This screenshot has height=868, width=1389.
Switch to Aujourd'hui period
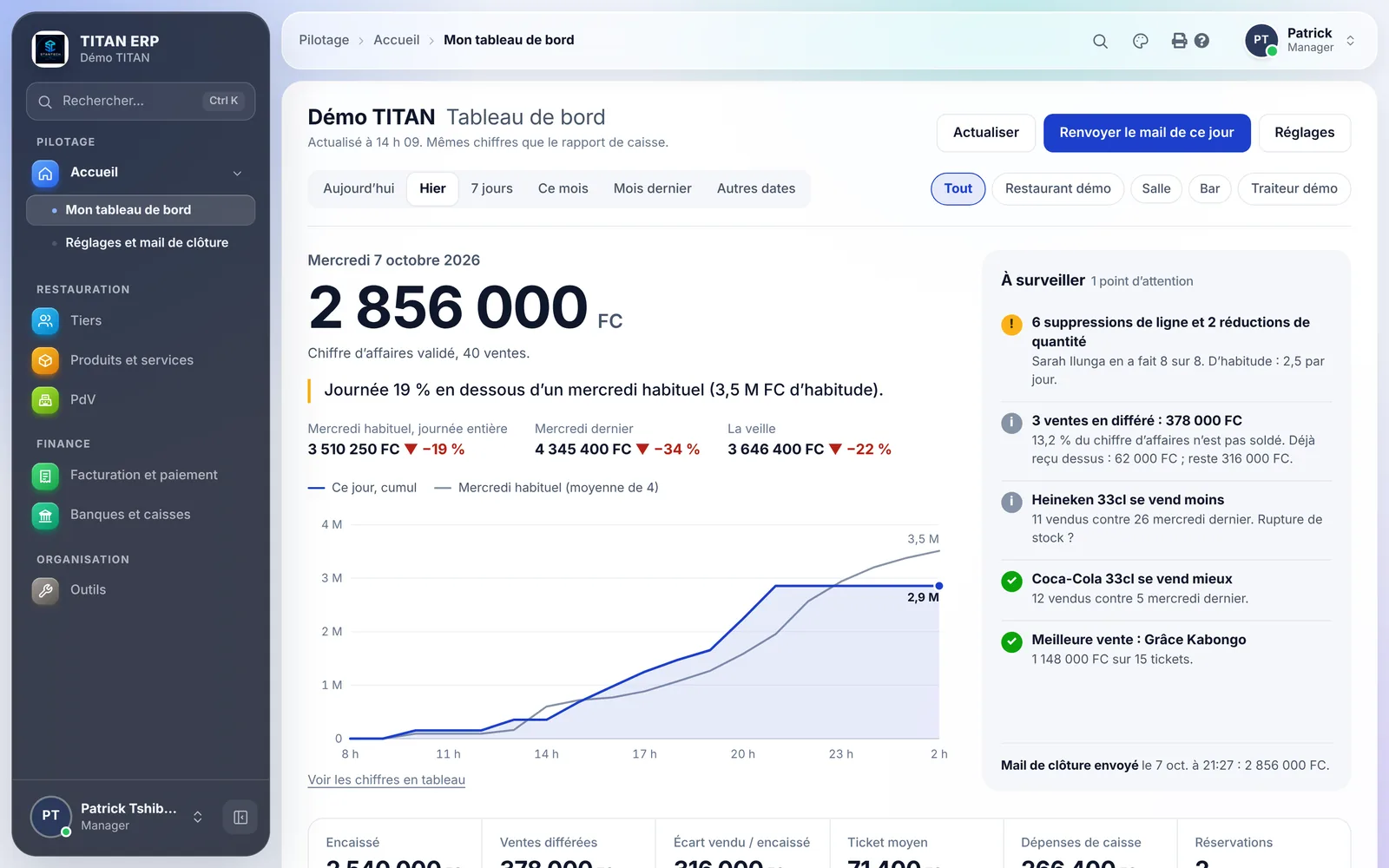(359, 189)
